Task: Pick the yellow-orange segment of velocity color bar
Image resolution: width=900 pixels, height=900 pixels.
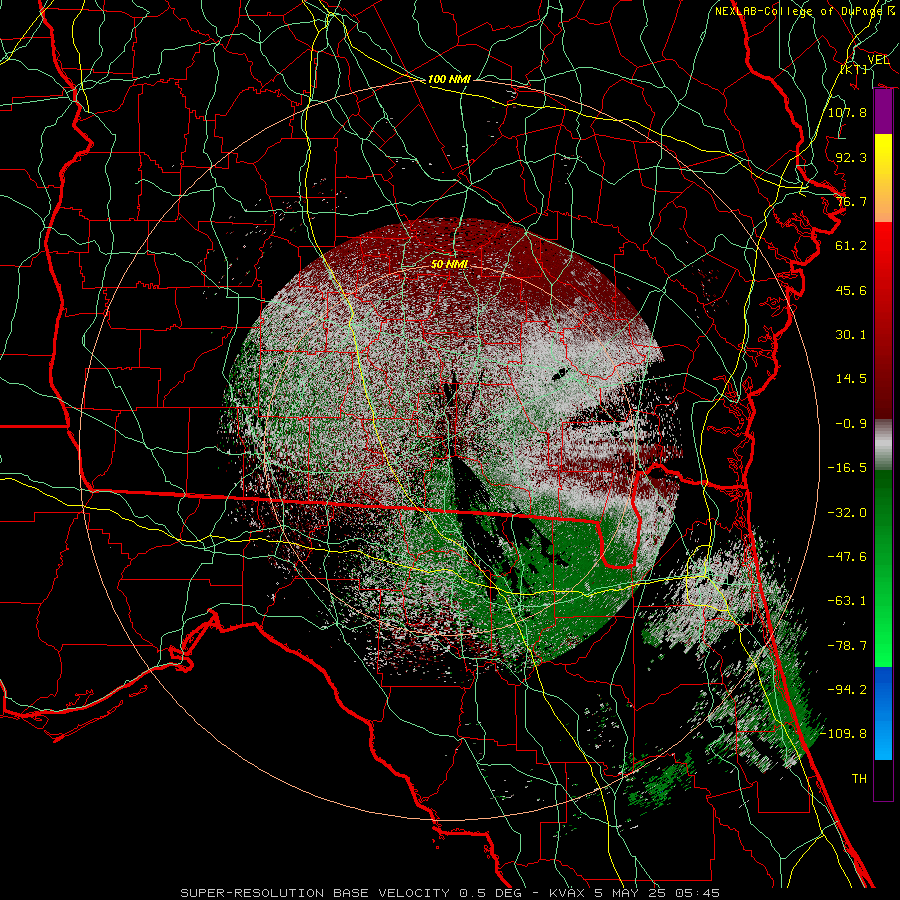Action: tap(883, 178)
